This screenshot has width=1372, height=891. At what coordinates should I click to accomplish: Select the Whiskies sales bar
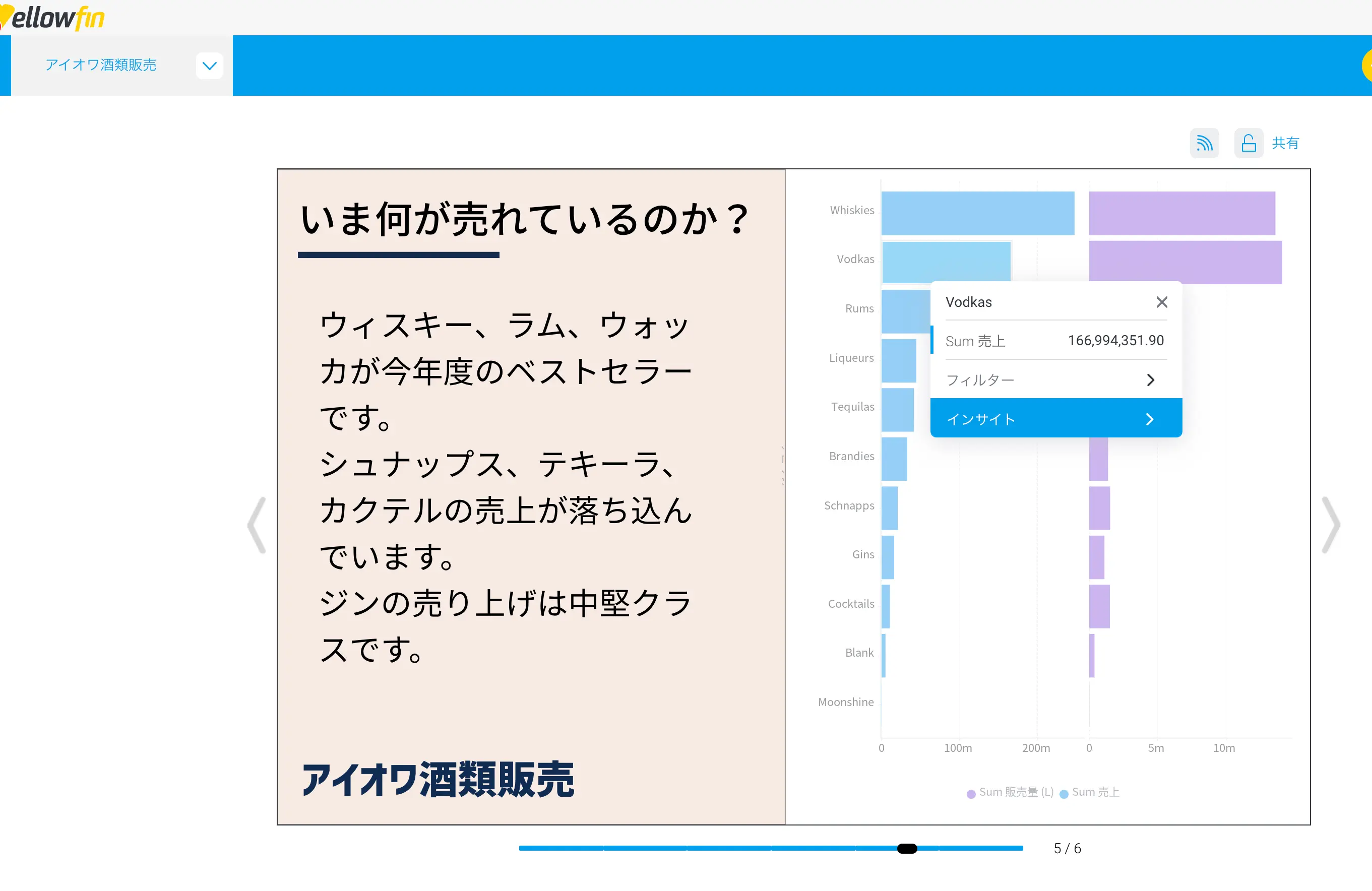977,213
